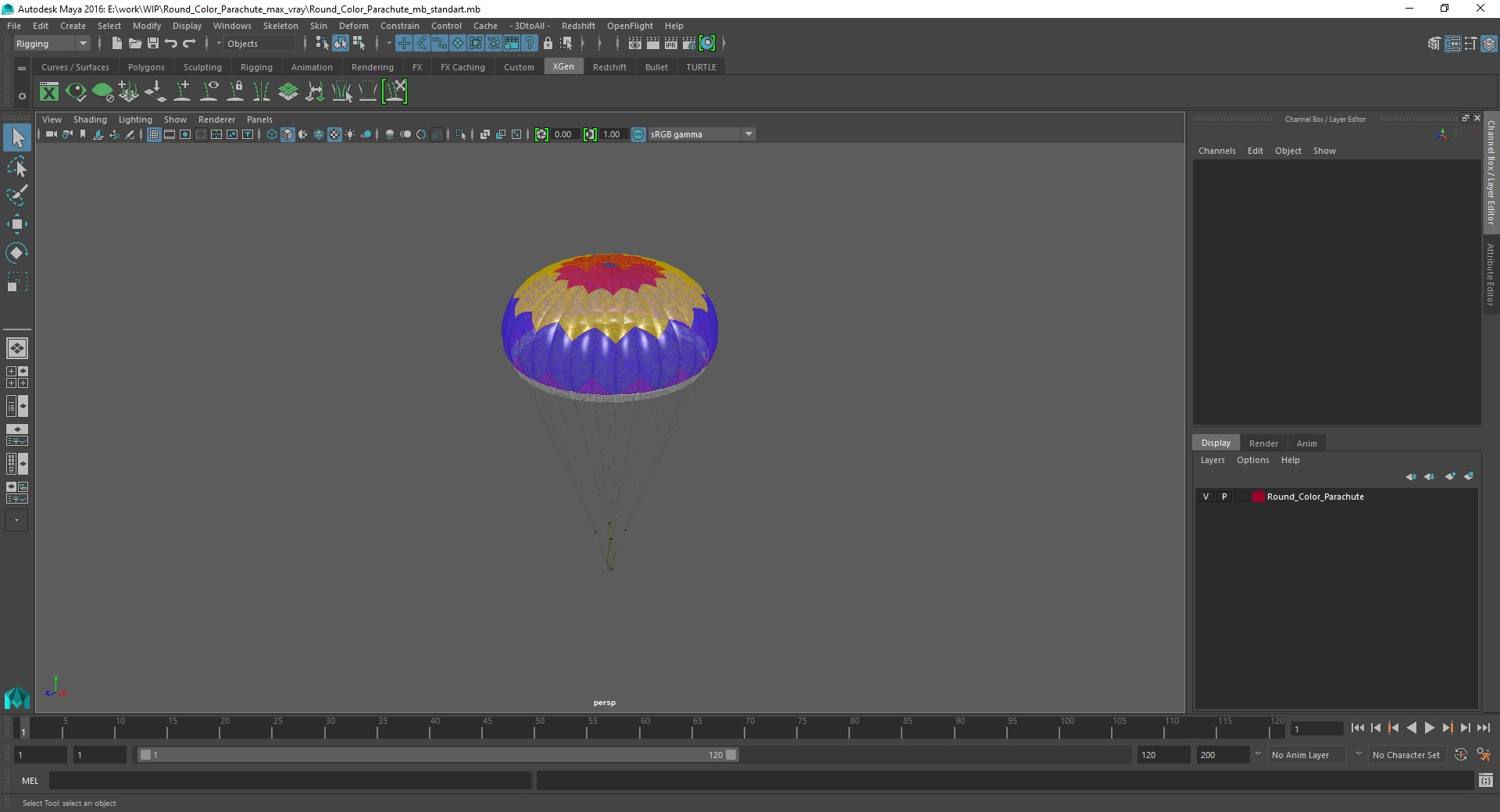Switch to the Rendering shelf tab
Viewport: 1500px width, 812px height.
373,67
